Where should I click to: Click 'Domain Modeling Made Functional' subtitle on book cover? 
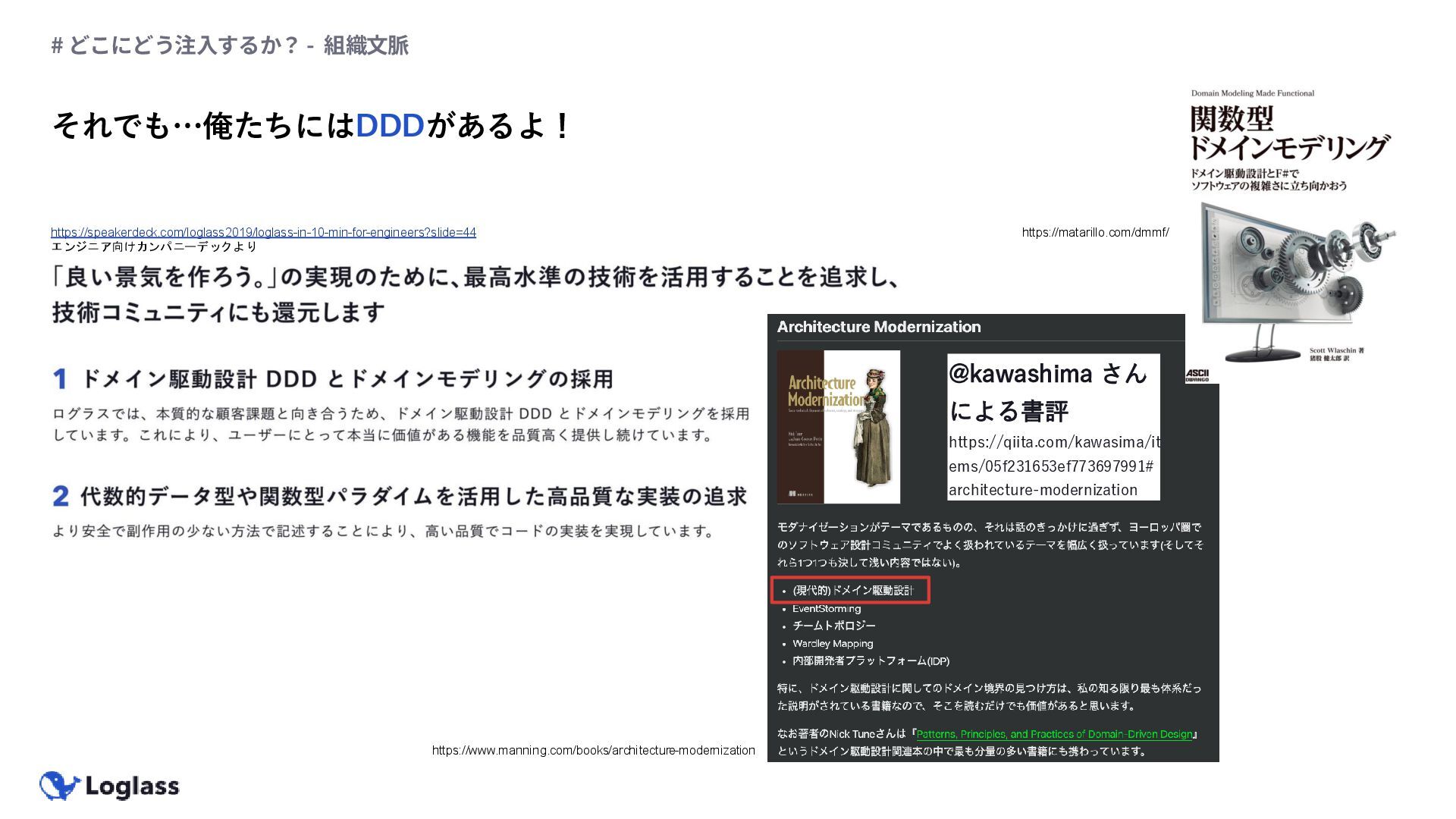[x=1252, y=93]
